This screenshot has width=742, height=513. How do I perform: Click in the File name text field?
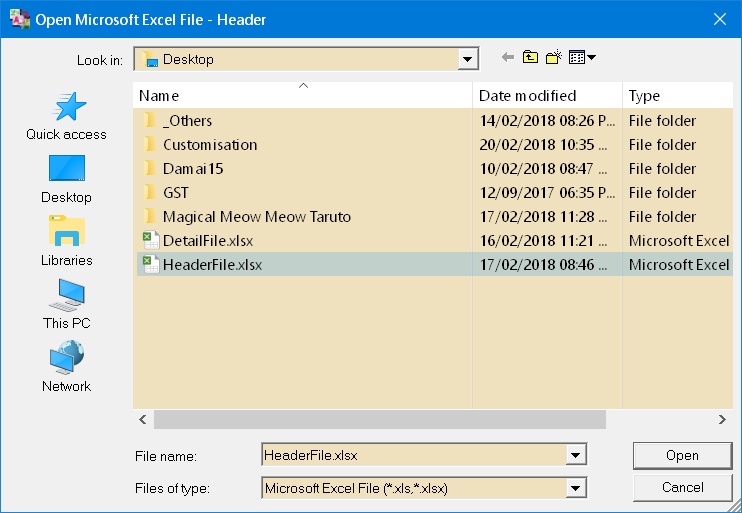410,456
